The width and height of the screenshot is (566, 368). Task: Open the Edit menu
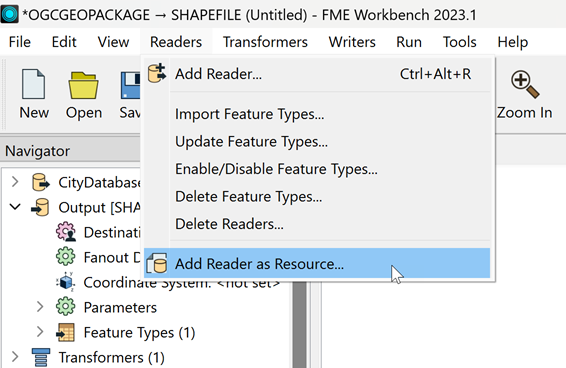[64, 42]
